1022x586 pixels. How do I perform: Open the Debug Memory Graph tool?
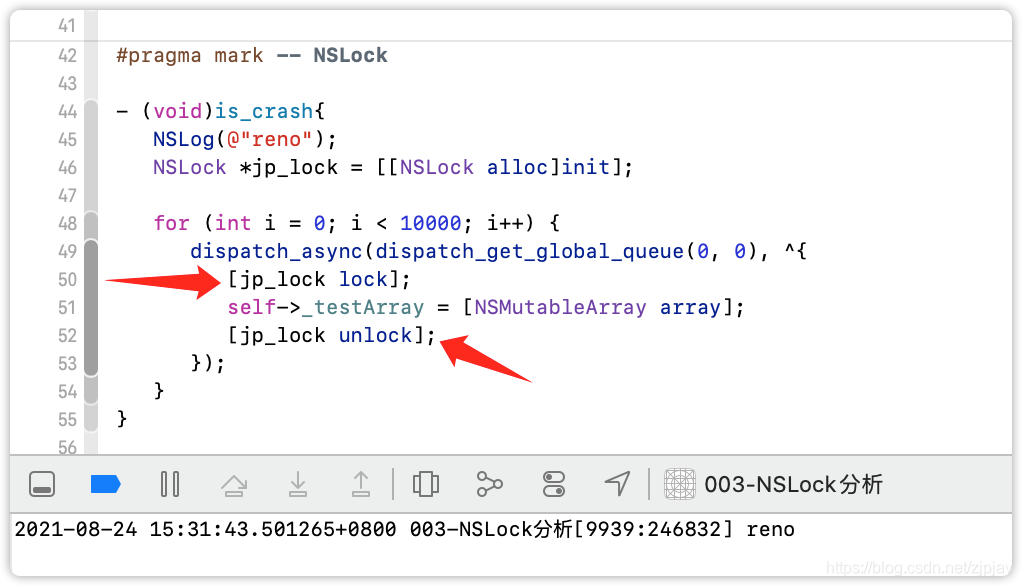click(489, 484)
